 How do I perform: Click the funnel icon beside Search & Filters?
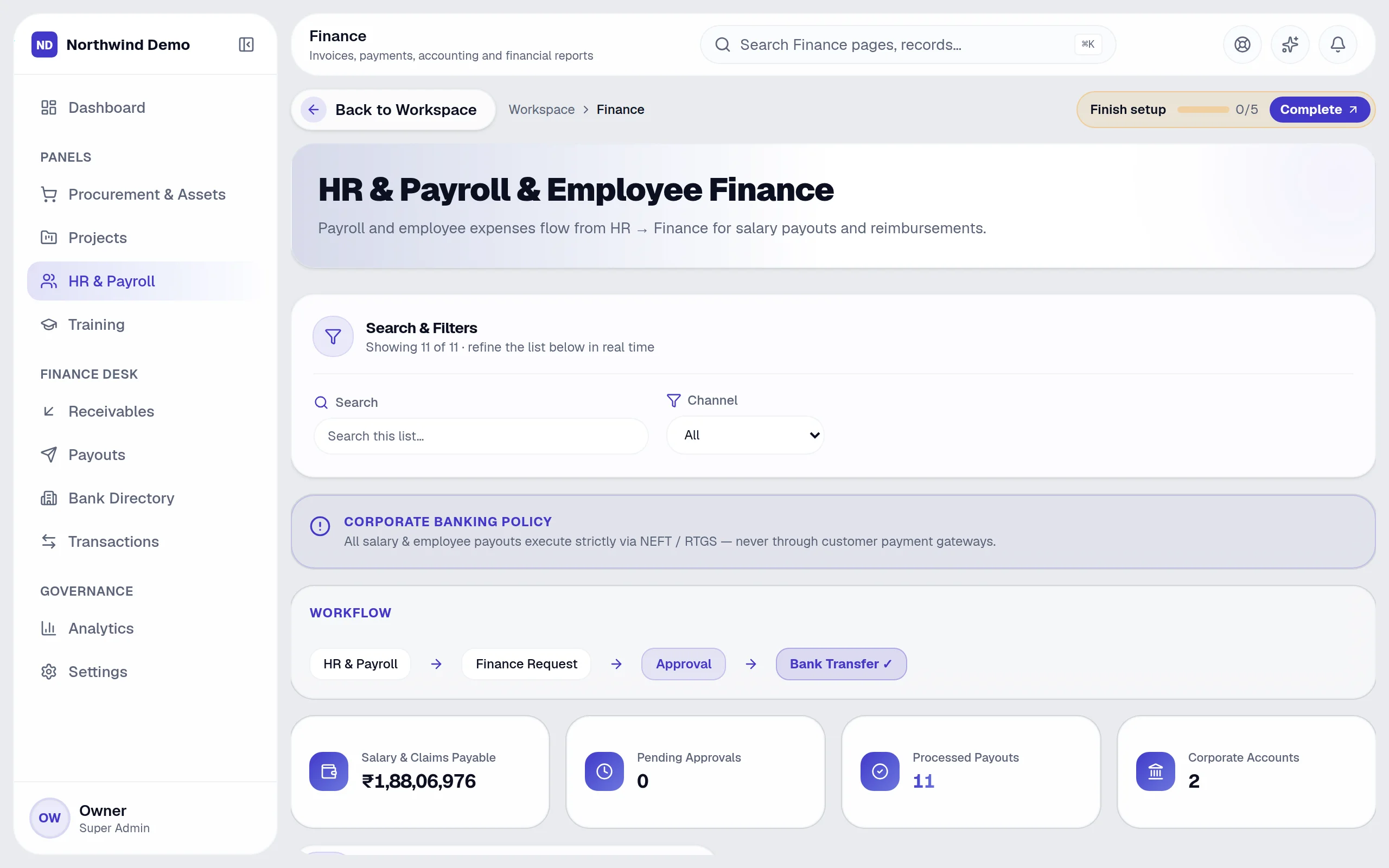click(x=333, y=336)
